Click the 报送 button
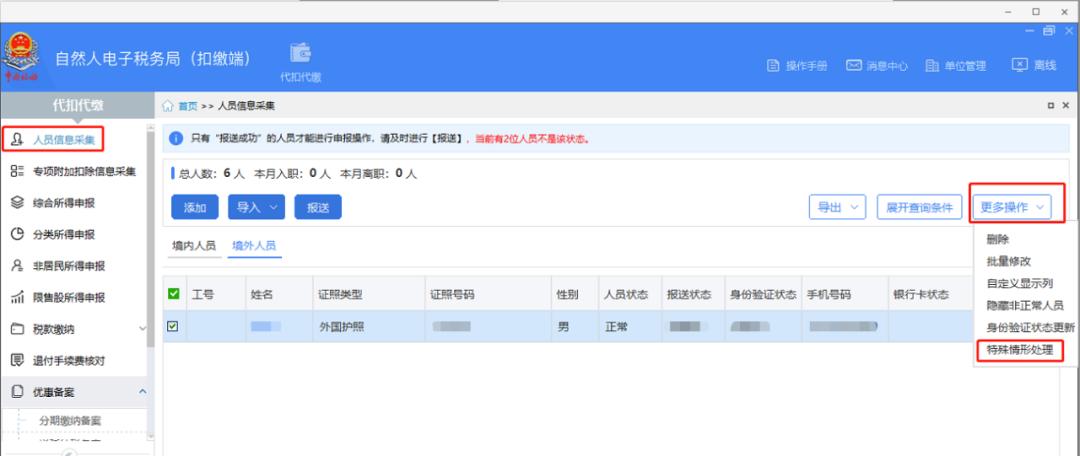Image resolution: width=1080 pixels, height=456 pixels. point(318,207)
